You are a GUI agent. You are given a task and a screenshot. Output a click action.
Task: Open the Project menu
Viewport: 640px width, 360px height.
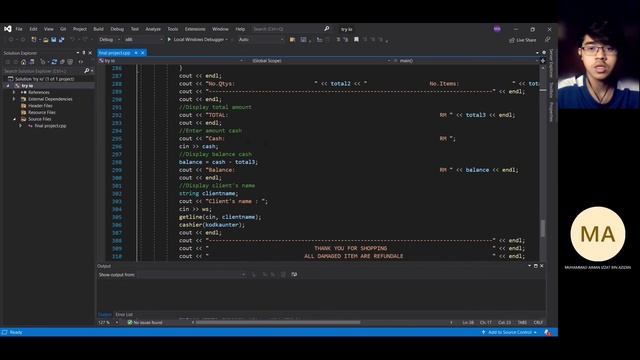(80, 29)
